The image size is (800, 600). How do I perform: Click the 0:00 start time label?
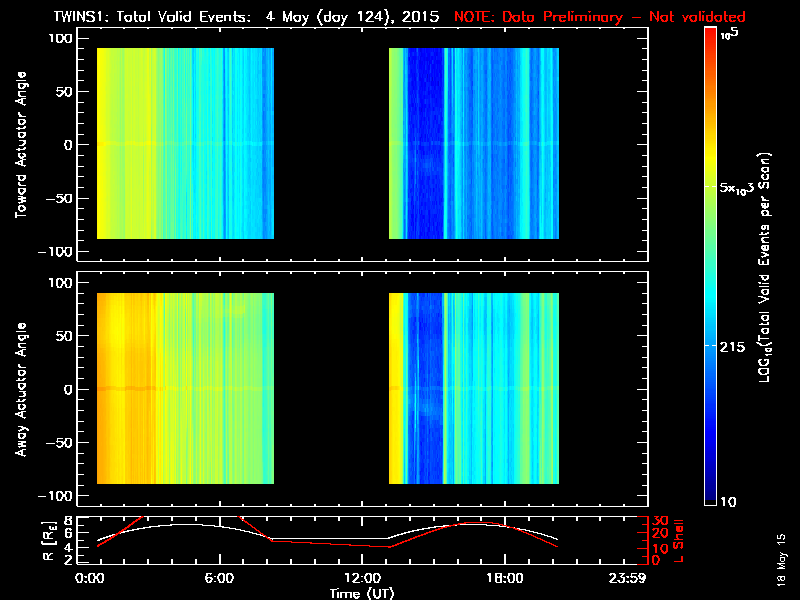pyautogui.click(x=90, y=578)
